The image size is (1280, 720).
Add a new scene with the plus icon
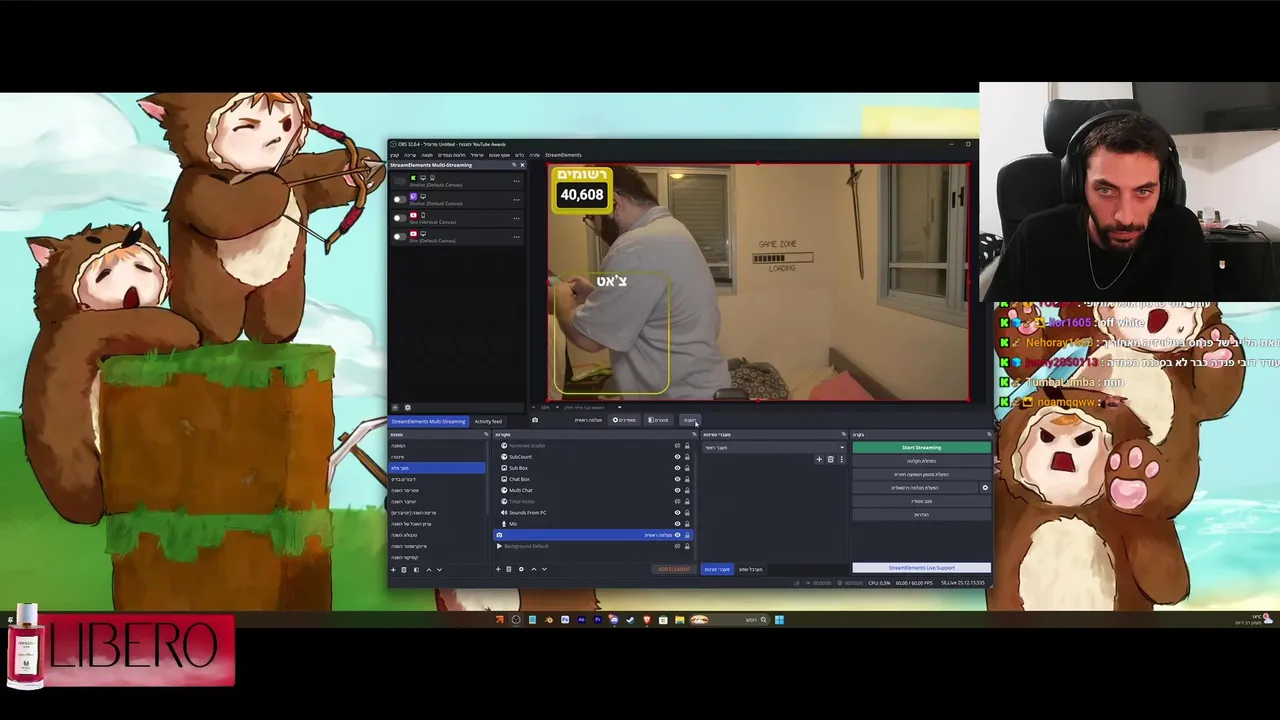click(x=393, y=570)
